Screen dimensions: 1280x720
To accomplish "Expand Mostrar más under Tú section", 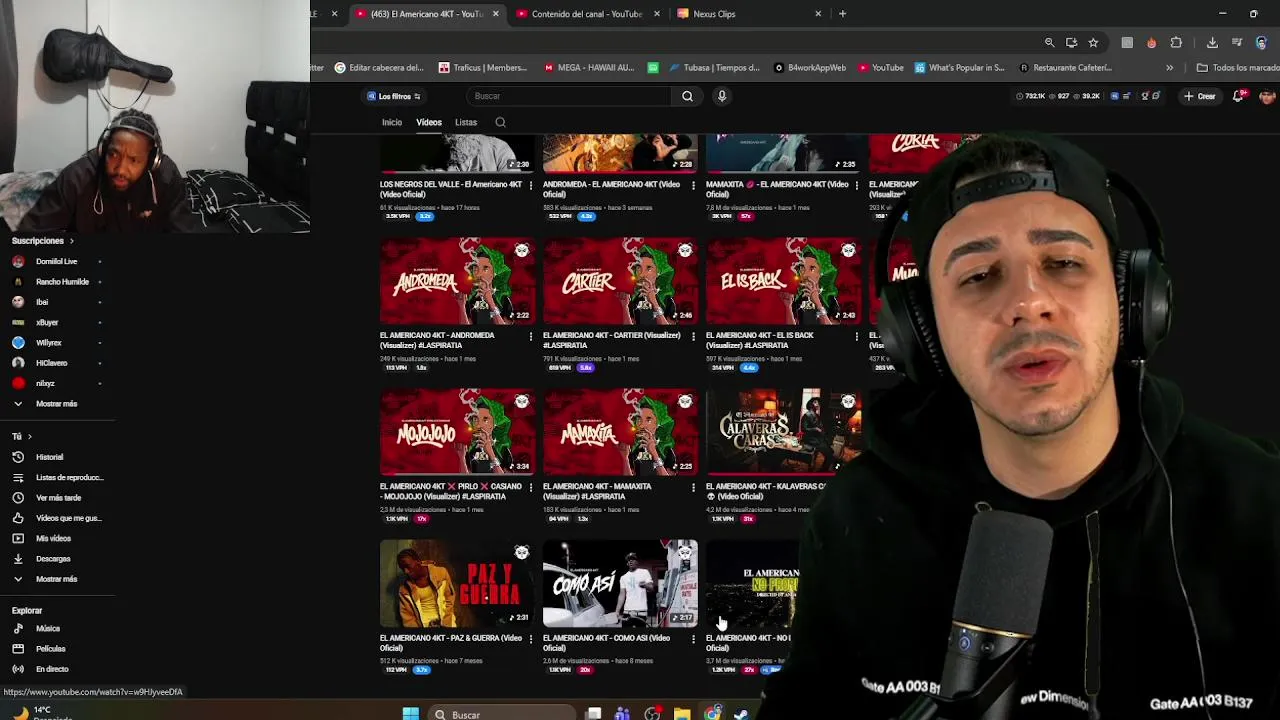I will (x=58, y=579).
